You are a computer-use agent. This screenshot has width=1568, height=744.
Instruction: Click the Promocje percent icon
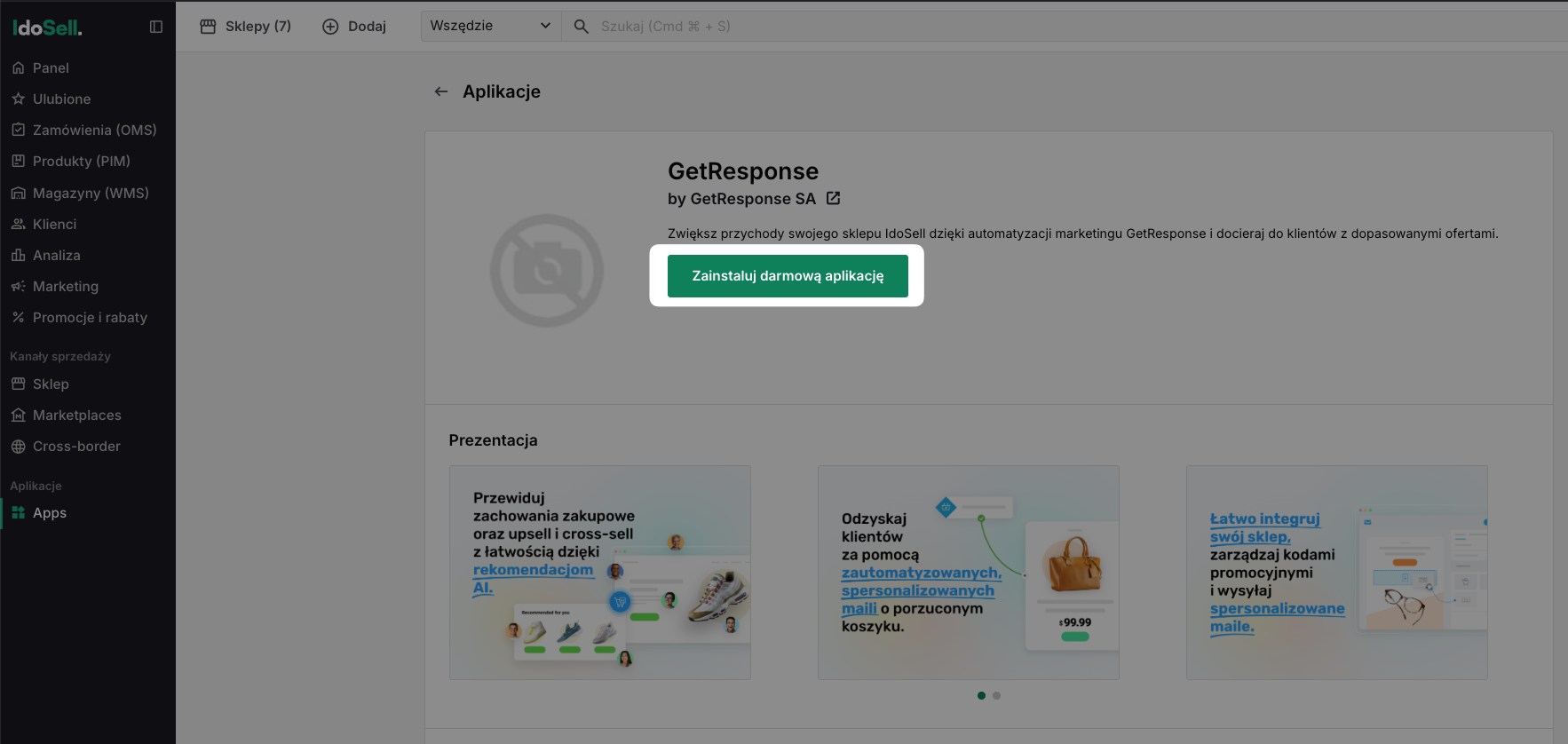point(18,317)
